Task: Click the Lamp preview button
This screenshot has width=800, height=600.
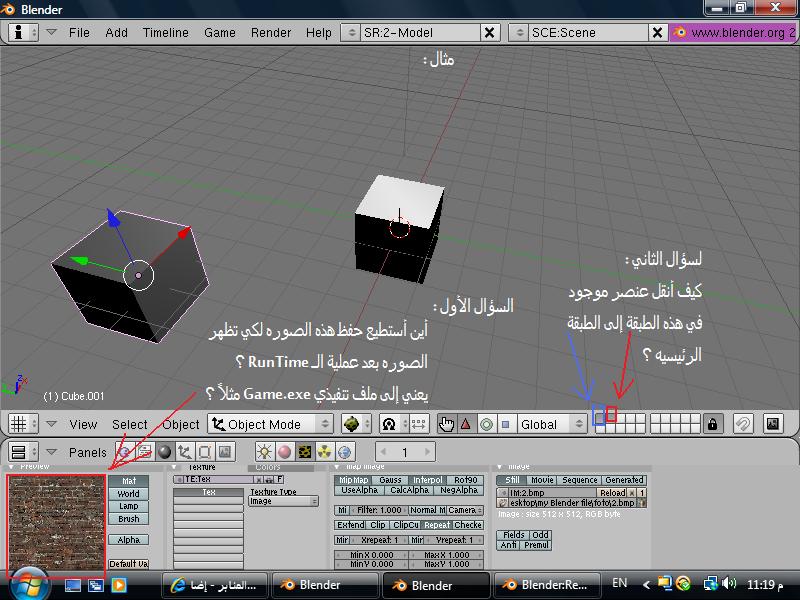Action: (129, 506)
